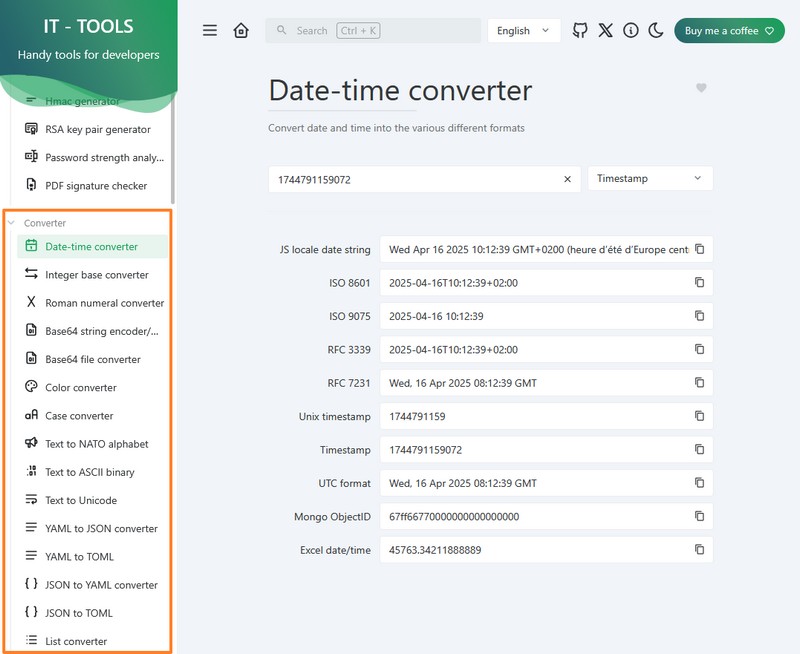The image size is (800, 654).
Task: Open the X (Twitter) profile icon
Action: (605, 31)
